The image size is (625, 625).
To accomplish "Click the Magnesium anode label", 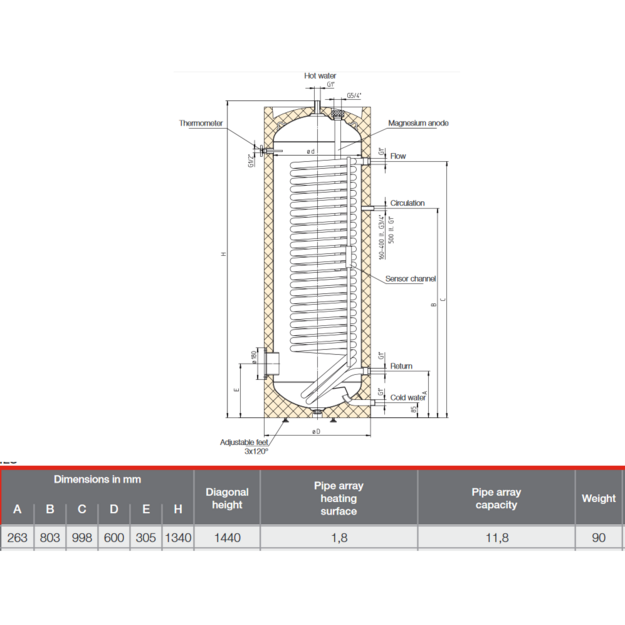I will (418, 123).
